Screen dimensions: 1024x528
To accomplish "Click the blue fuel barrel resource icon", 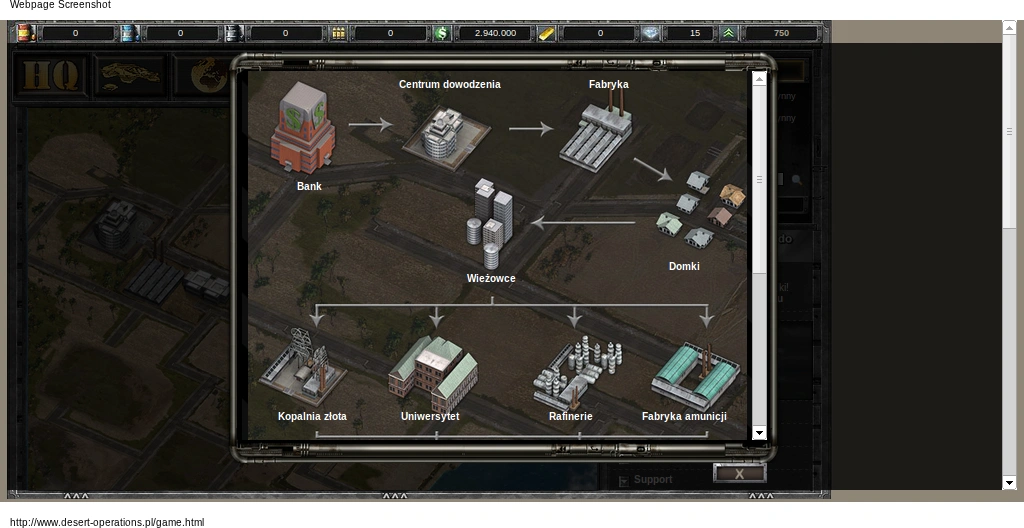I will coord(130,33).
